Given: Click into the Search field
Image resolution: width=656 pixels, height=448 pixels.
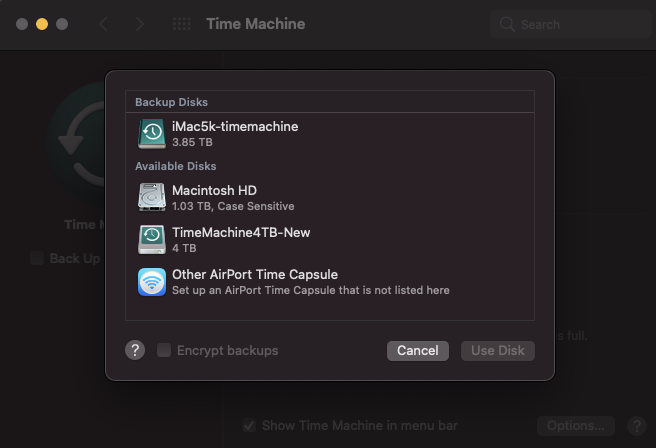Looking at the screenshot, I should (x=571, y=24).
